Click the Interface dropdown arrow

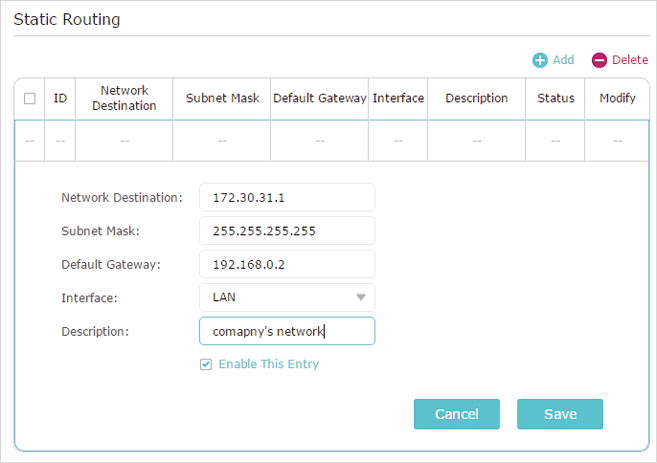tap(361, 297)
